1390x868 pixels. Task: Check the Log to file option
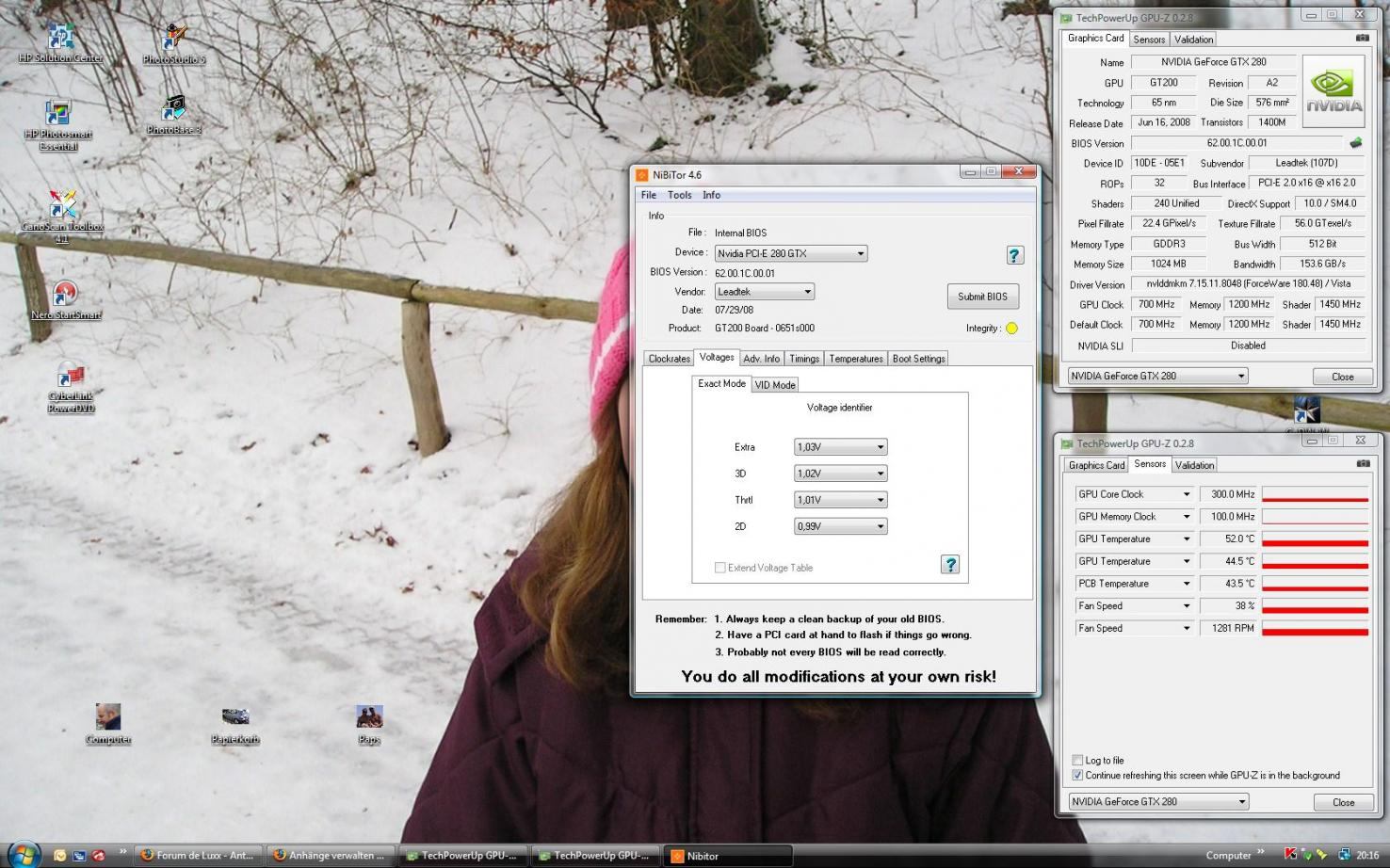pyautogui.click(x=1077, y=760)
